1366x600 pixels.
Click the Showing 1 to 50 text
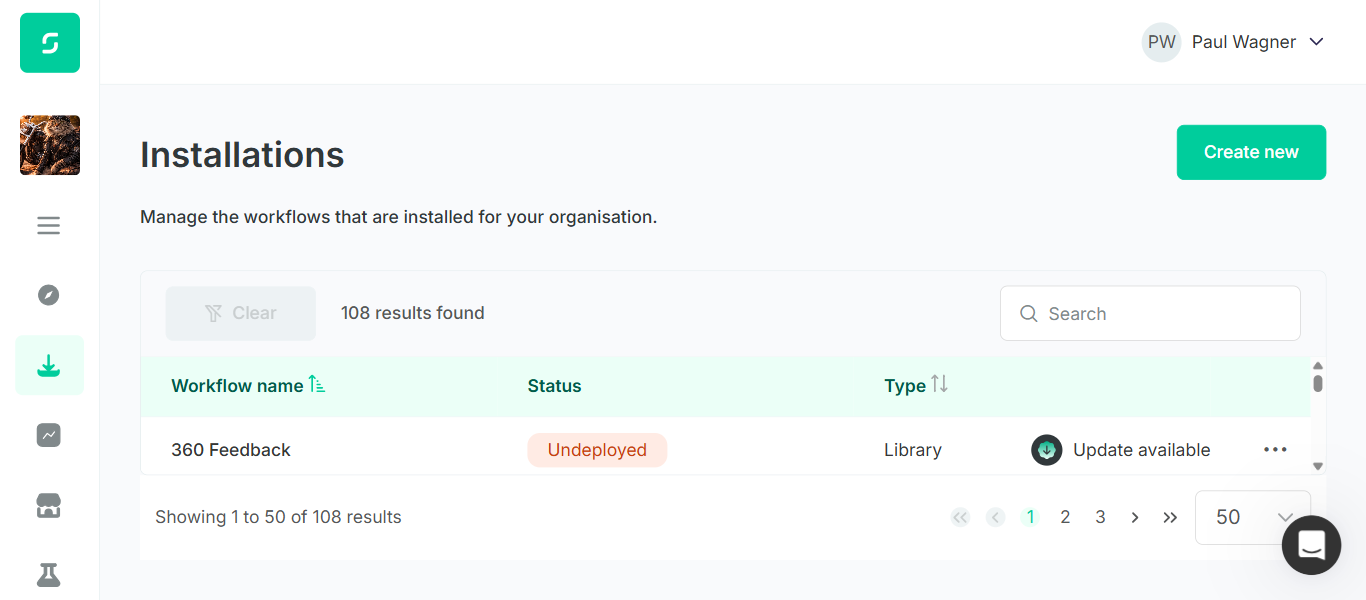[x=278, y=517]
